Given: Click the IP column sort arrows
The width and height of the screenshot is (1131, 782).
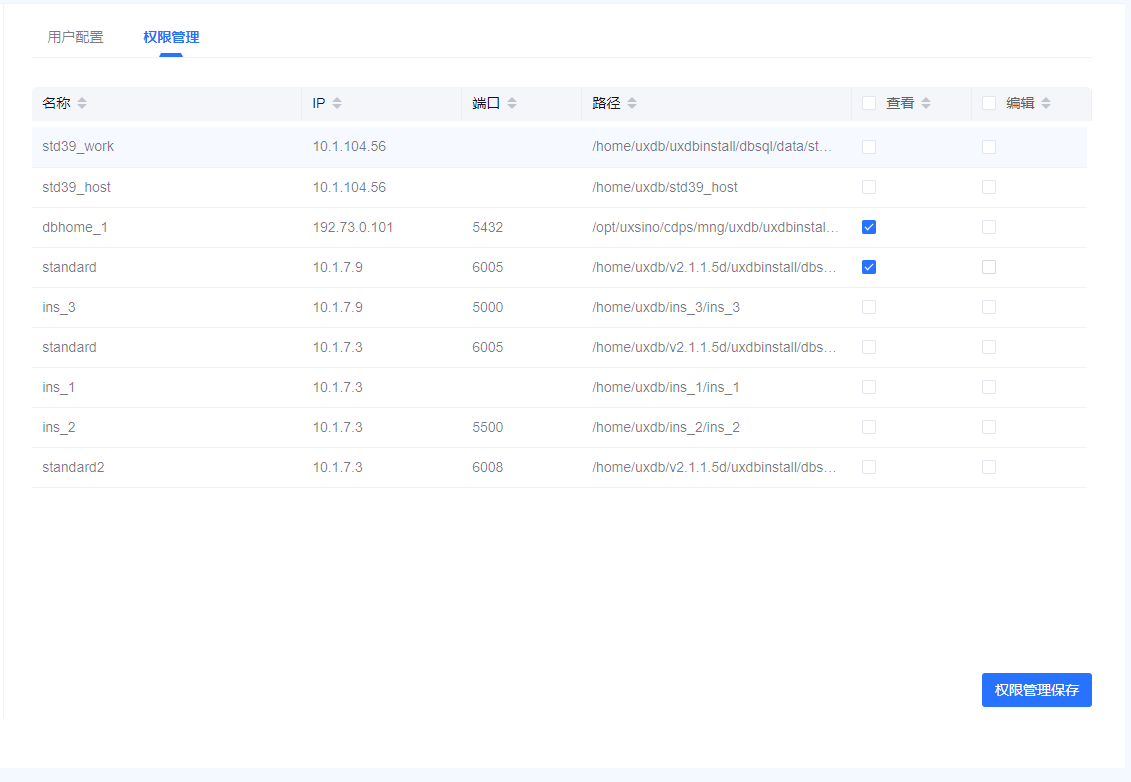Looking at the screenshot, I should (x=337, y=103).
